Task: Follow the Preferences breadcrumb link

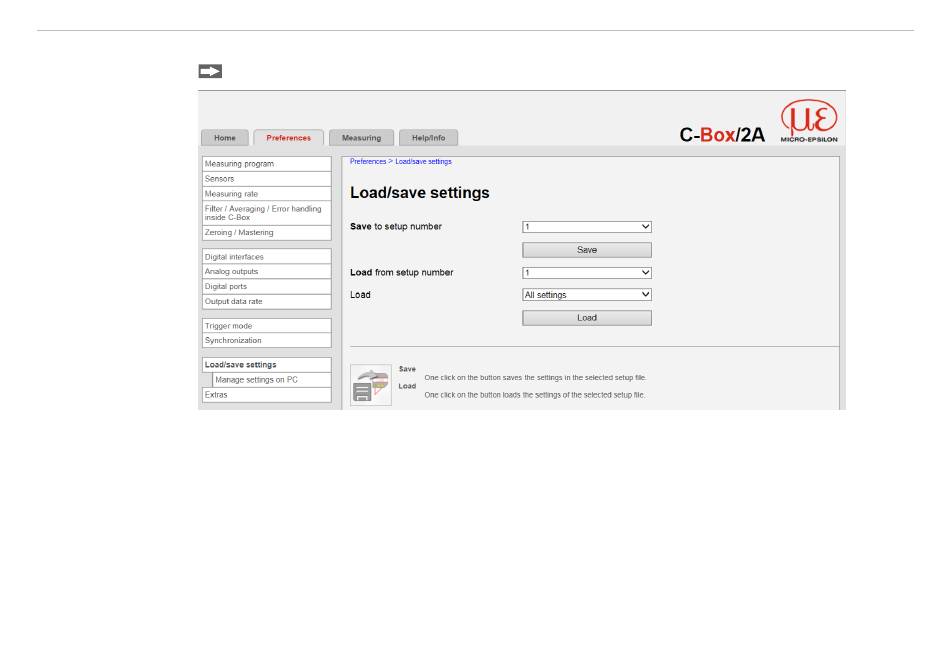Action: click(x=368, y=162)
